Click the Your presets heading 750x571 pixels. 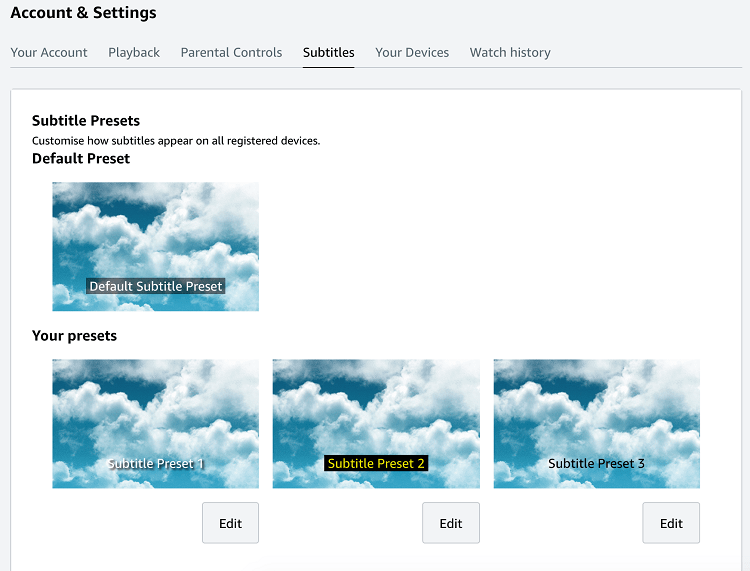74,336
